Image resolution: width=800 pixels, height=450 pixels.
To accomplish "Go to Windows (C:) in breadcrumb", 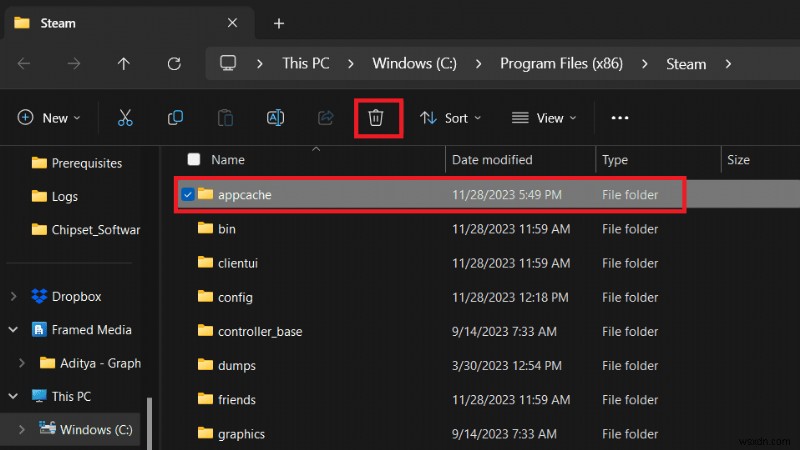I will (x=414, y=64).
